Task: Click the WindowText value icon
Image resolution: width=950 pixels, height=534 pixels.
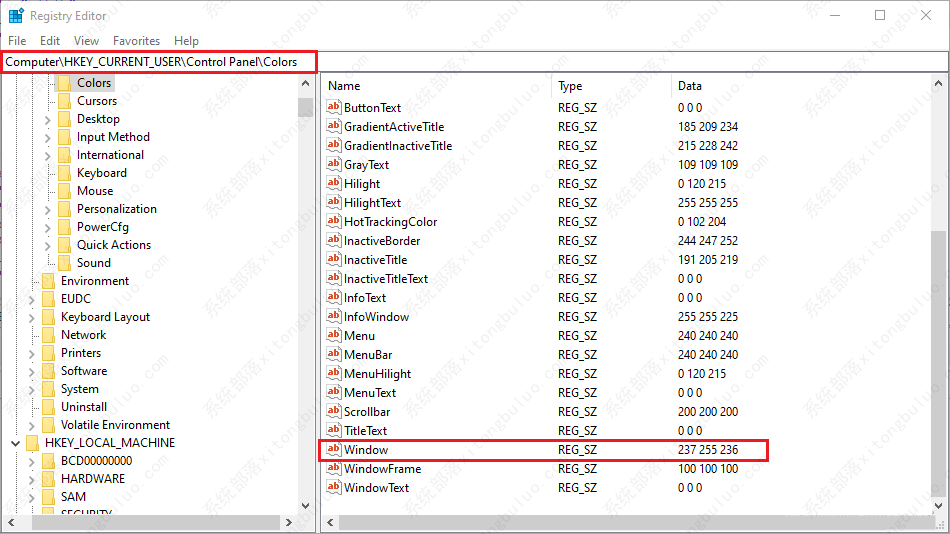Action: click(x=333, y=487)
